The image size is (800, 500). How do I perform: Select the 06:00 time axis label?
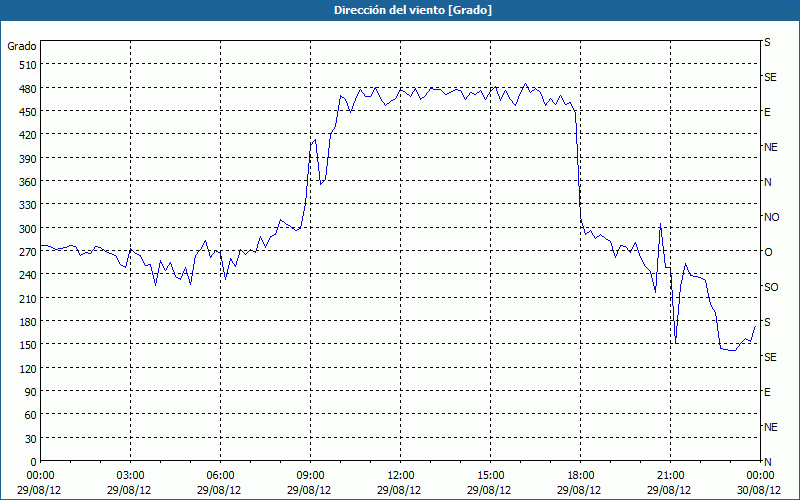click(220, 476)
